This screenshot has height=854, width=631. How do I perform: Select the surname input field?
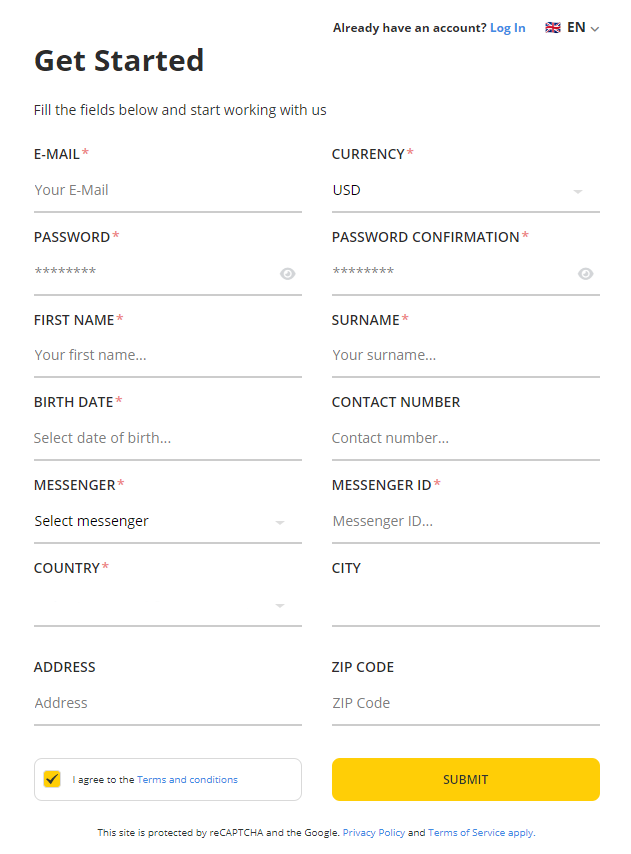465,355
